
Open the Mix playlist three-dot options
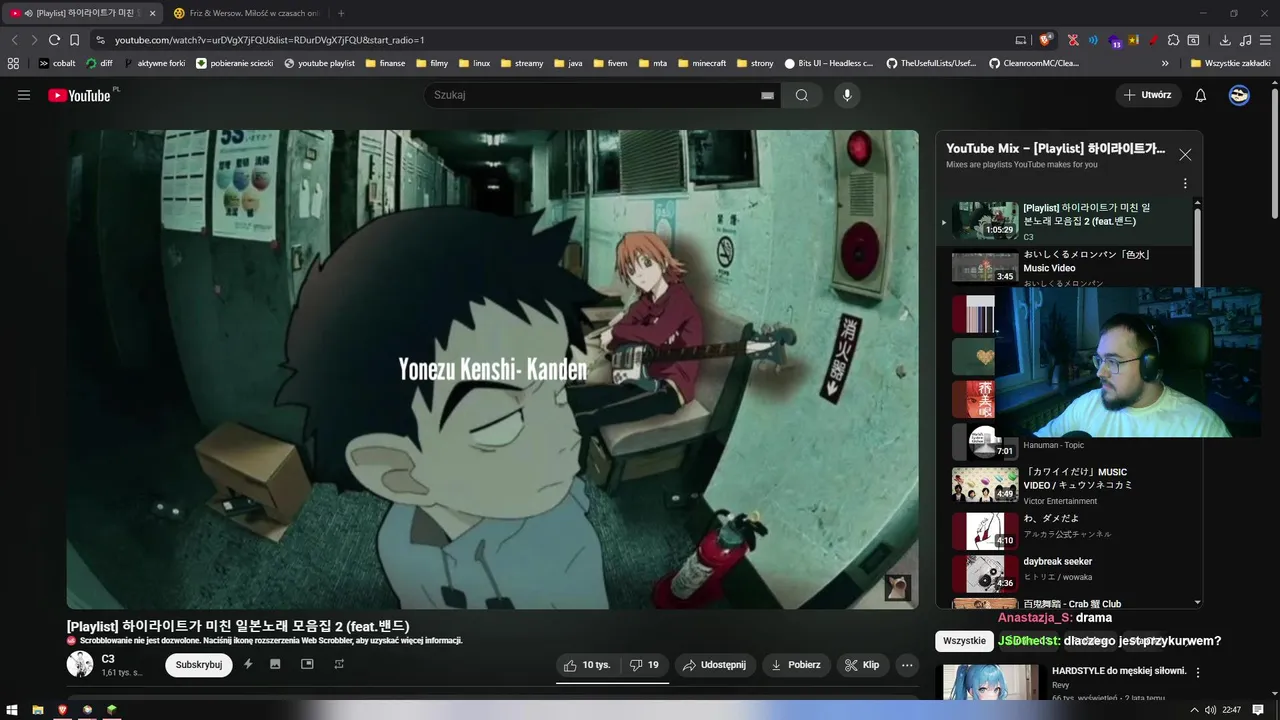pos(1185,183)
